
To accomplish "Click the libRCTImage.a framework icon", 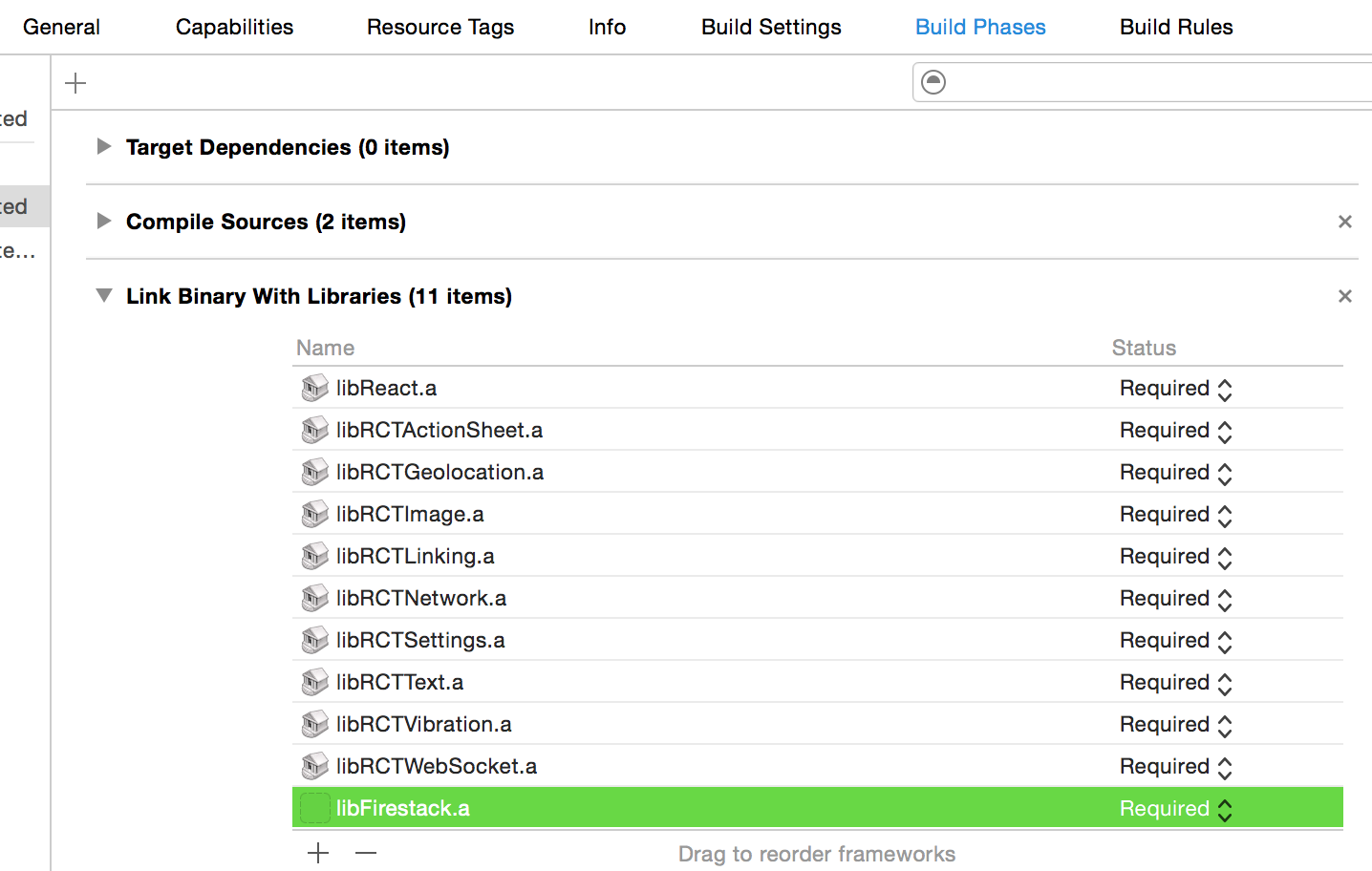I will tap(314, 514).
